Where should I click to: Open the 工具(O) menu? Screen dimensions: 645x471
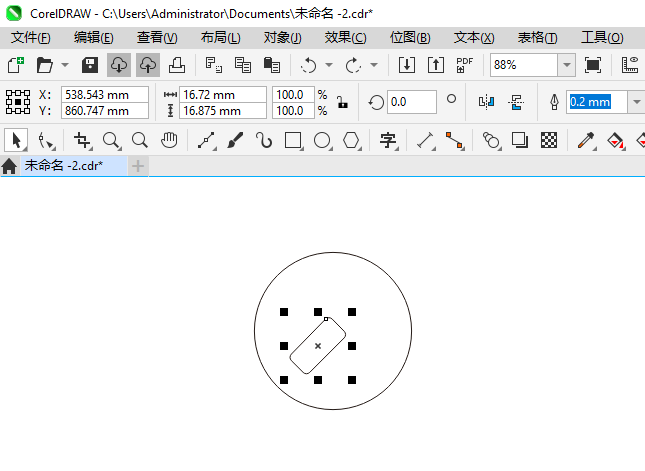pyautogui.click(x=602, y=38)
